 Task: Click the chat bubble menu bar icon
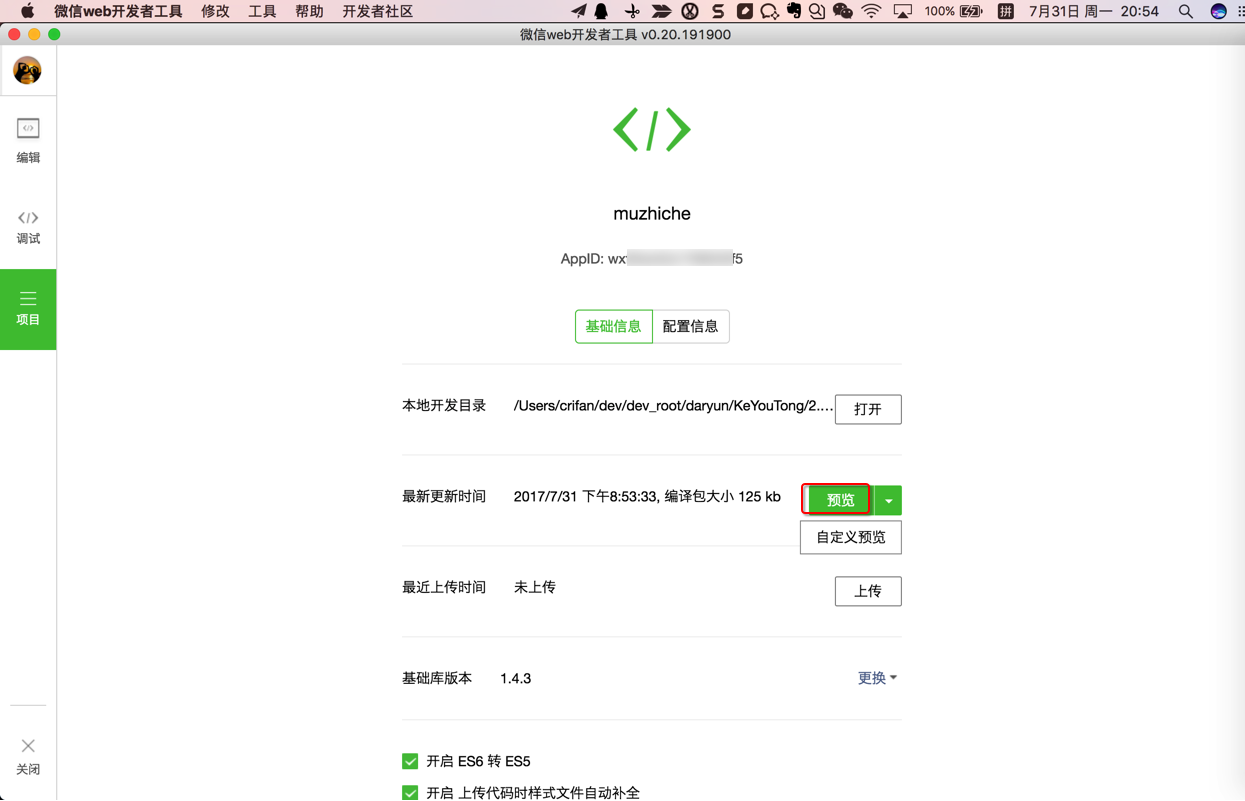(x=769, y=11)
